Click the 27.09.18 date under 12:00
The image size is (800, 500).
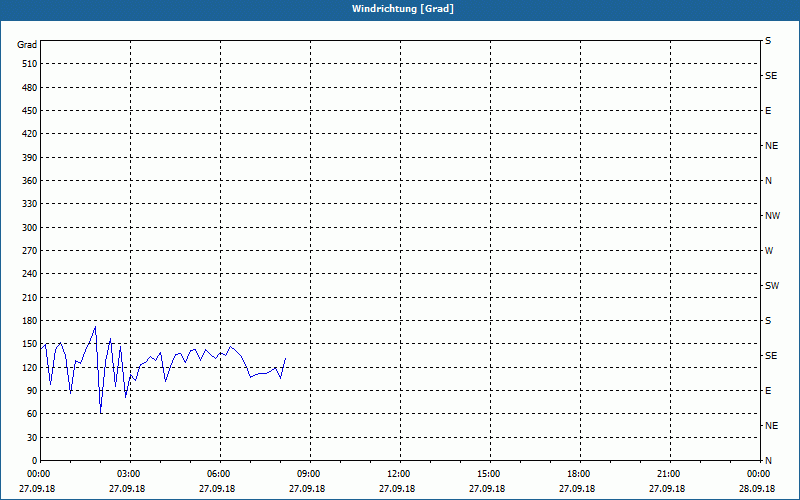pyautogui.click(x=397, y=489)
